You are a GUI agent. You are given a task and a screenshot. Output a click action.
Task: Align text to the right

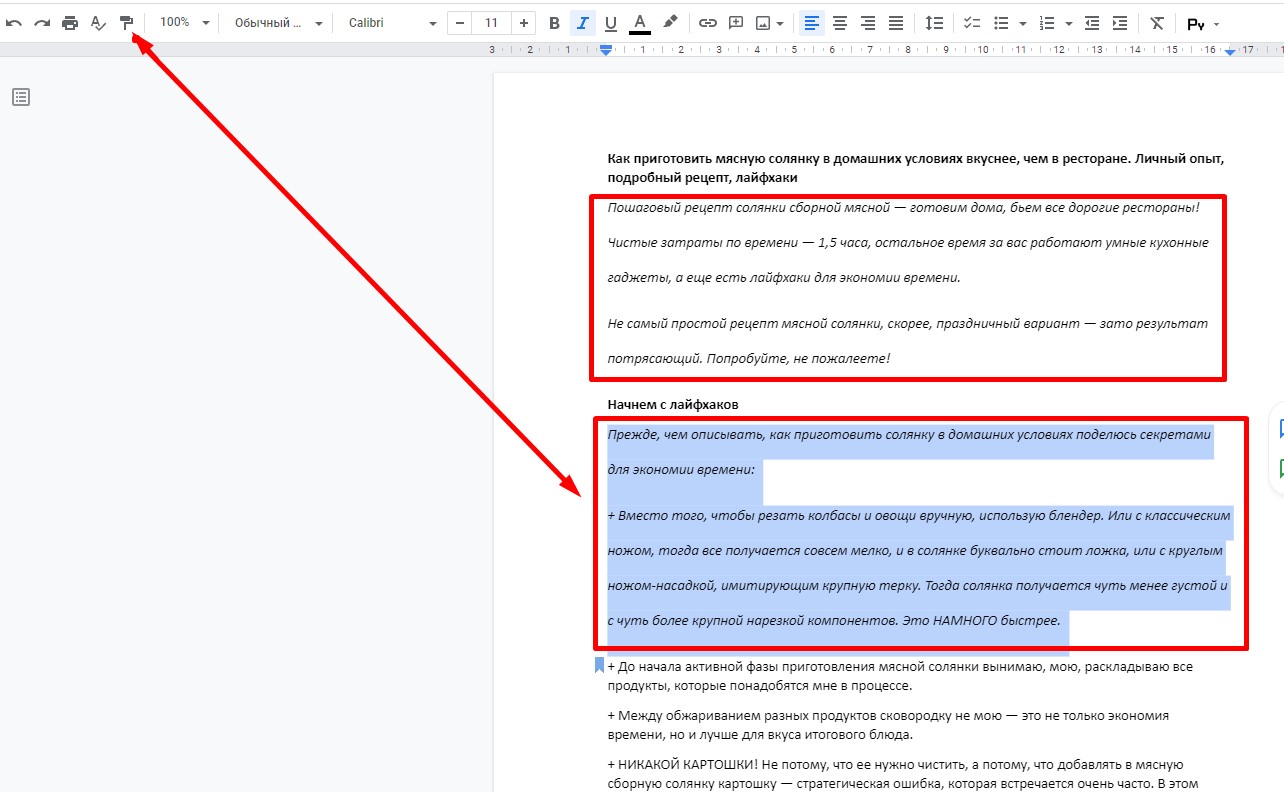coord(868,23)
